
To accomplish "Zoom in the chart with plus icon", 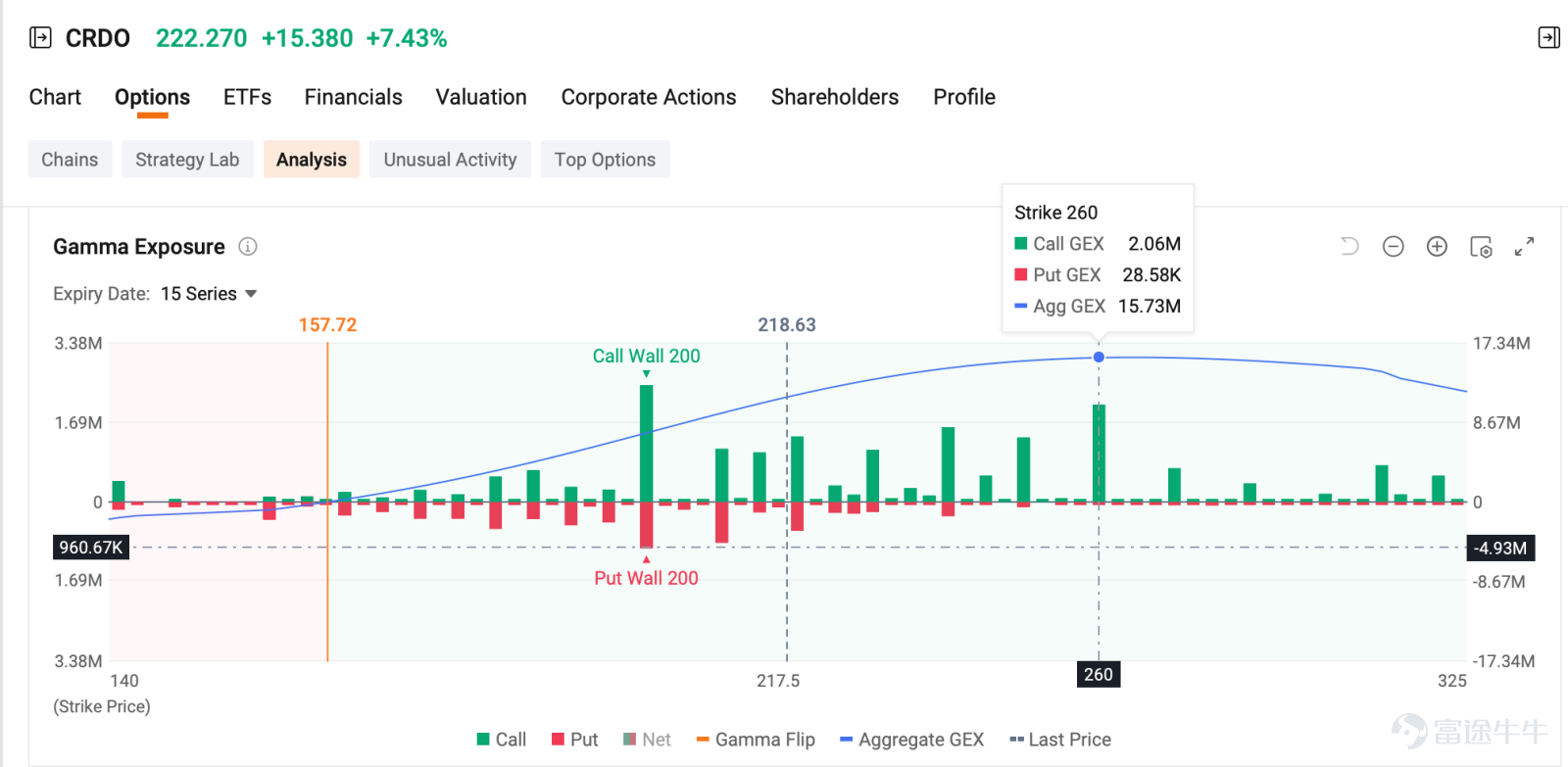I will click(x=1437, y=247).
